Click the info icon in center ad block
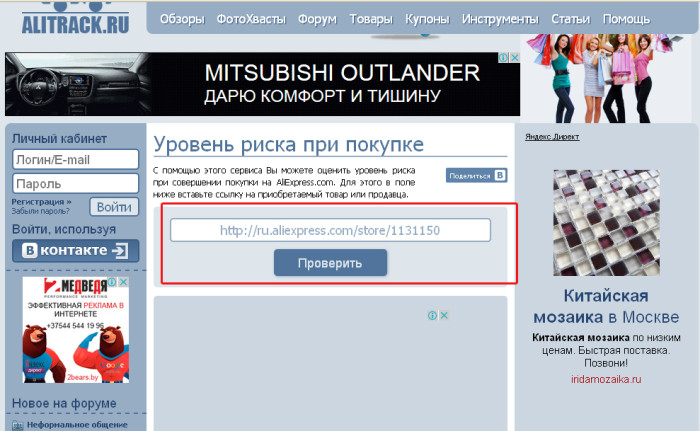700x431 pixels. pos(433,315)
